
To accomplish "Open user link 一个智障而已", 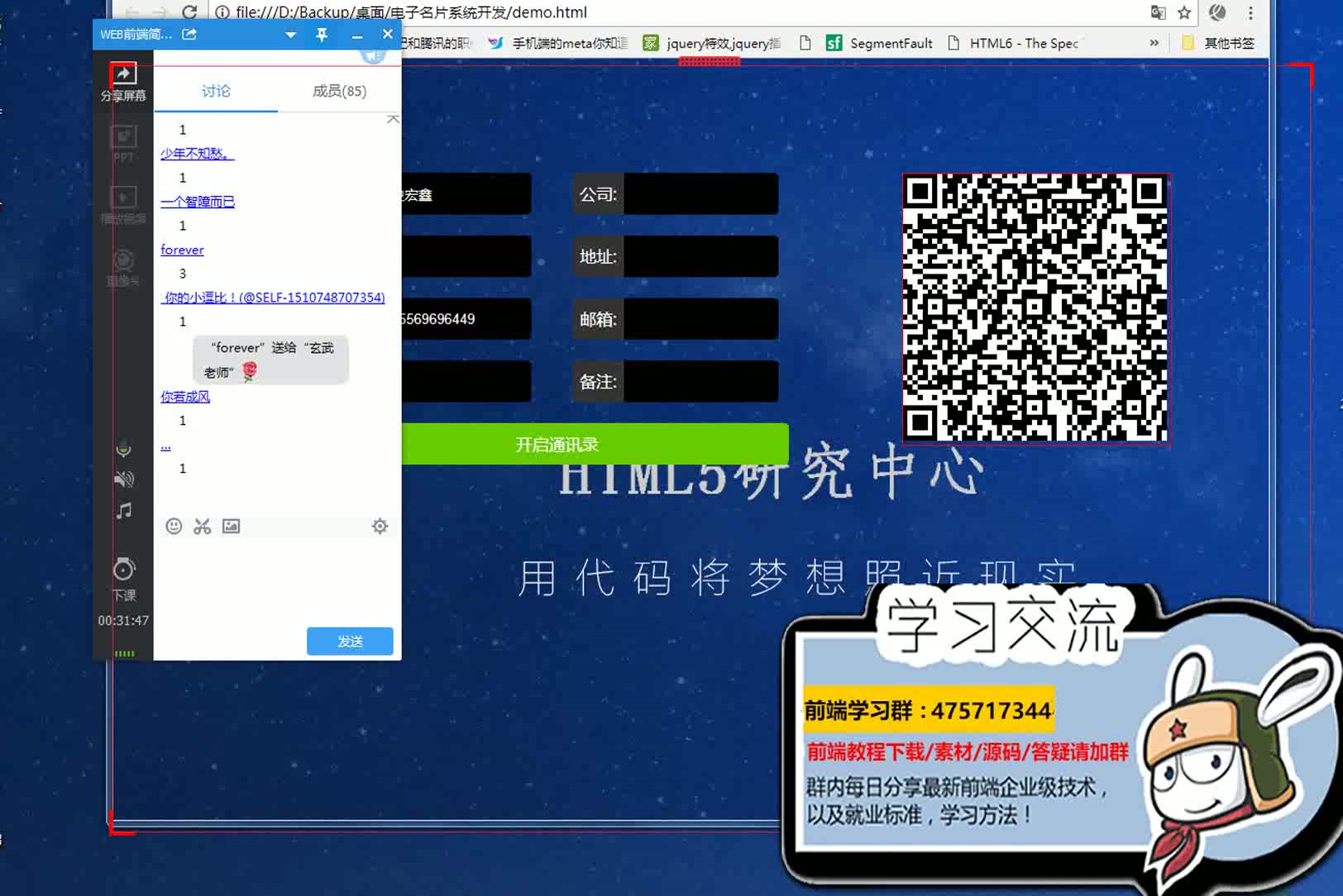I will click(x=198, y=201).
